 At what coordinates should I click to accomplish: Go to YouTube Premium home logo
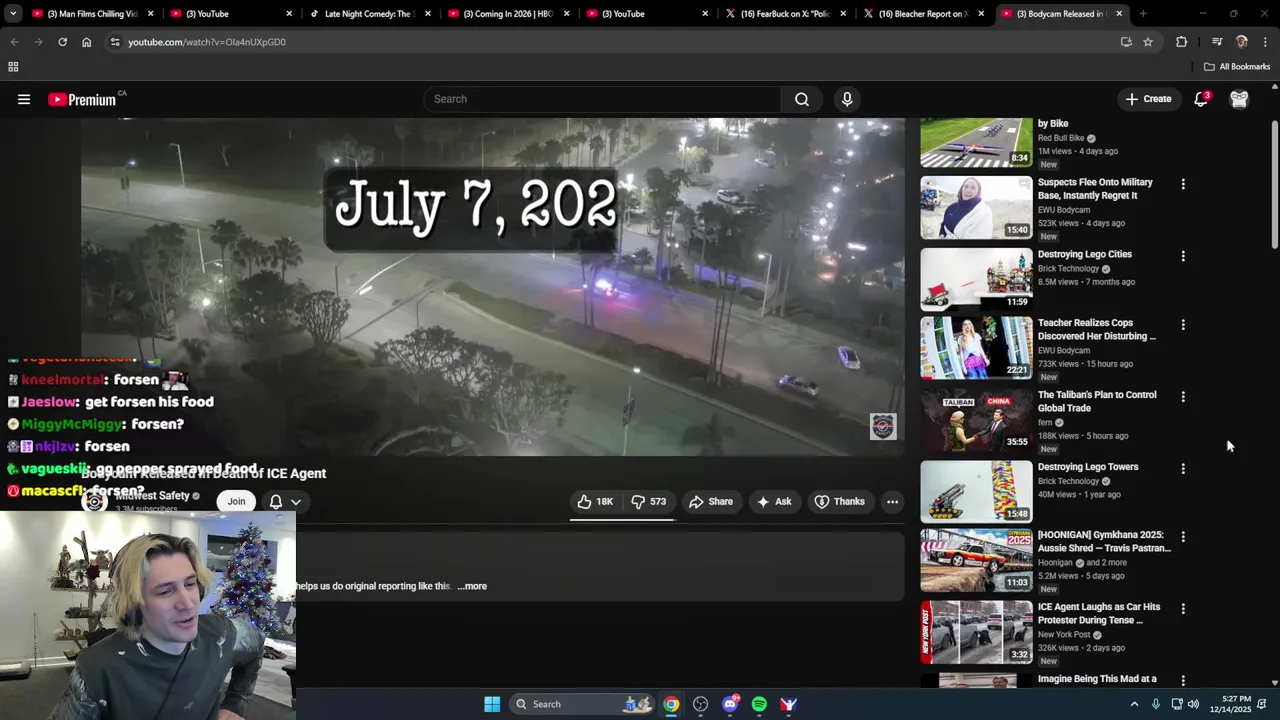pyautogui.click(x=86, y=99)
